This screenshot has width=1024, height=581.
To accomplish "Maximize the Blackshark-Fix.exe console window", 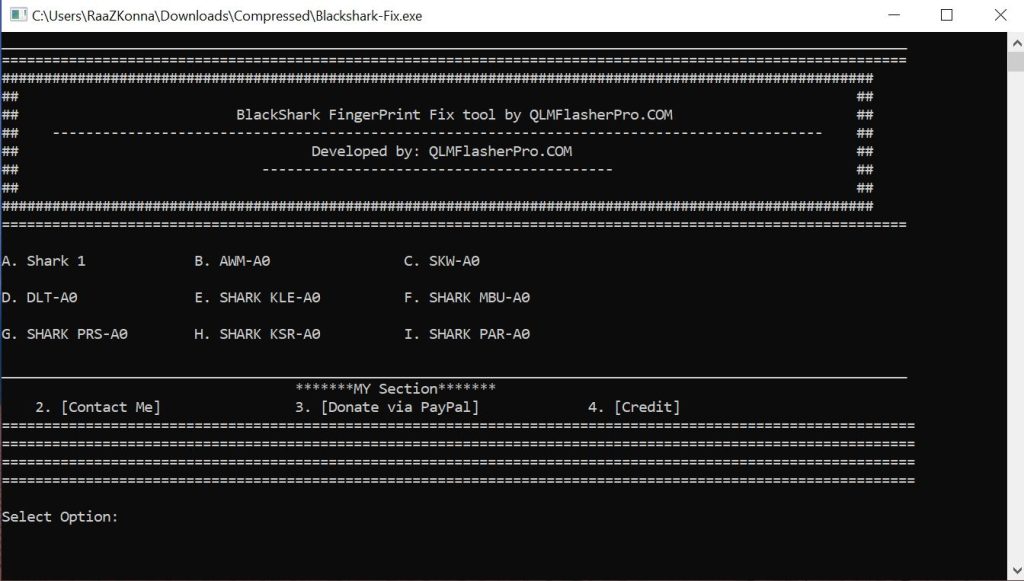I will [946, 15].
